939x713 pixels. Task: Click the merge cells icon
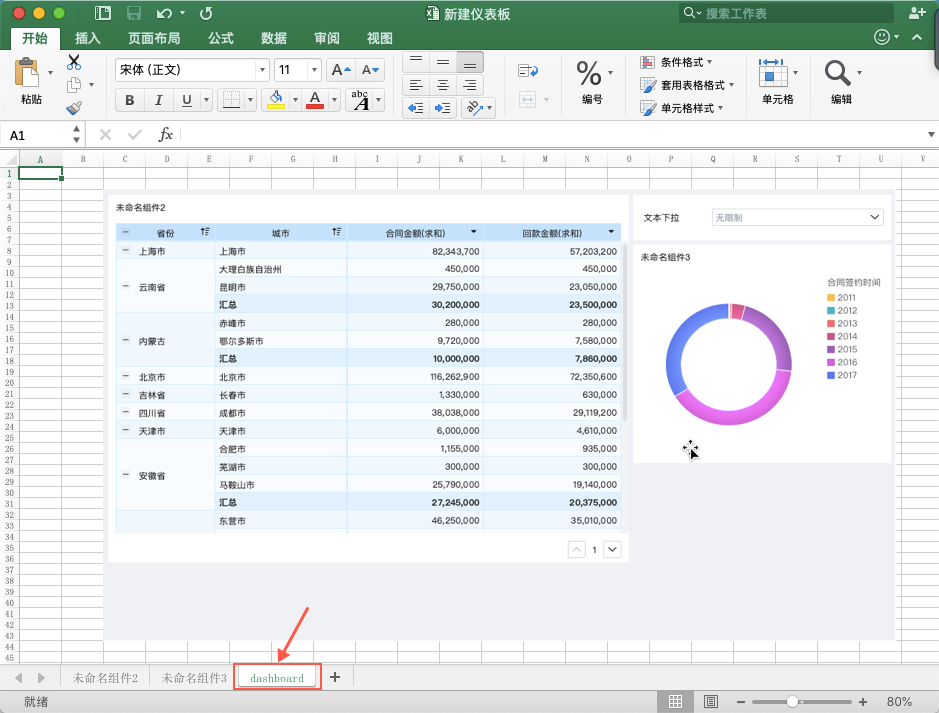tap(528, 99)
